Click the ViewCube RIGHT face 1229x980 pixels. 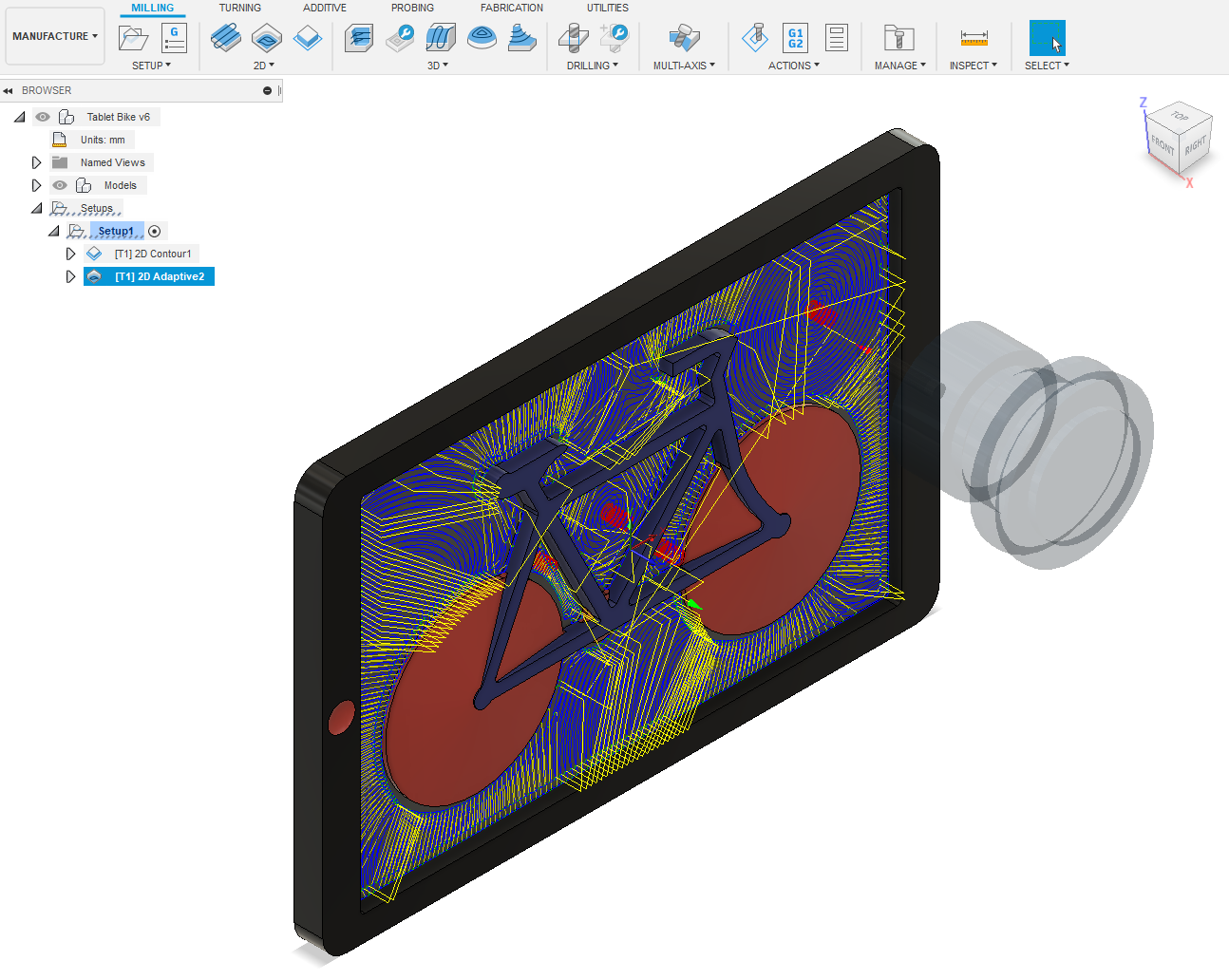click(x=1195, y=145)
